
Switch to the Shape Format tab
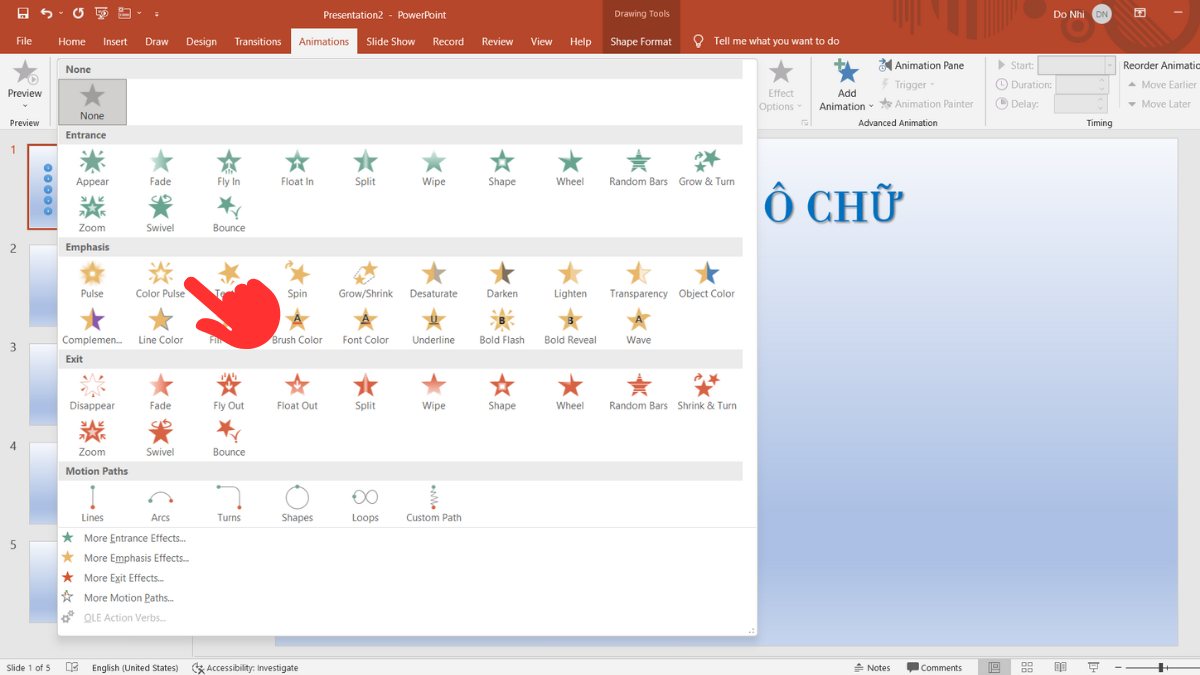pyautogui.click(x=641, y=41)
